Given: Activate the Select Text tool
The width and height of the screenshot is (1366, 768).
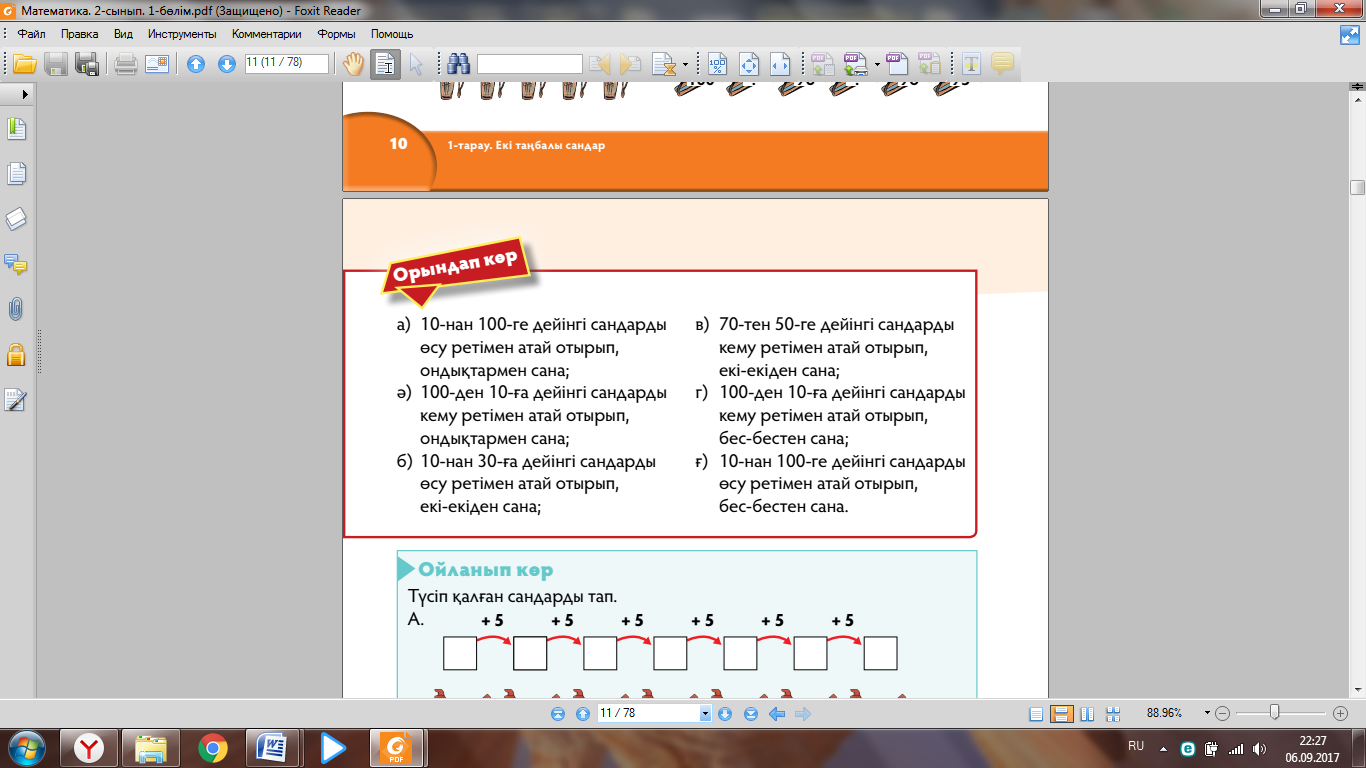Looking at the screenshot, I should coord(386,64).
